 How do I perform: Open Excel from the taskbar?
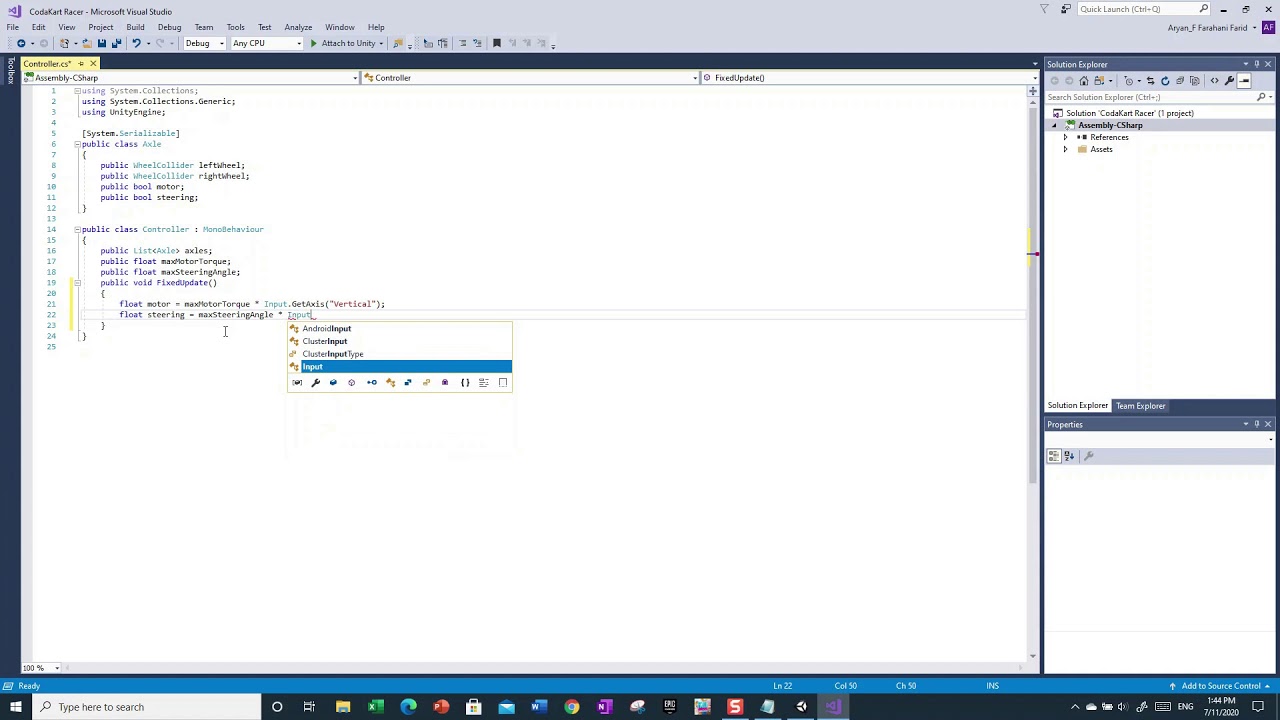pos(375,707)
